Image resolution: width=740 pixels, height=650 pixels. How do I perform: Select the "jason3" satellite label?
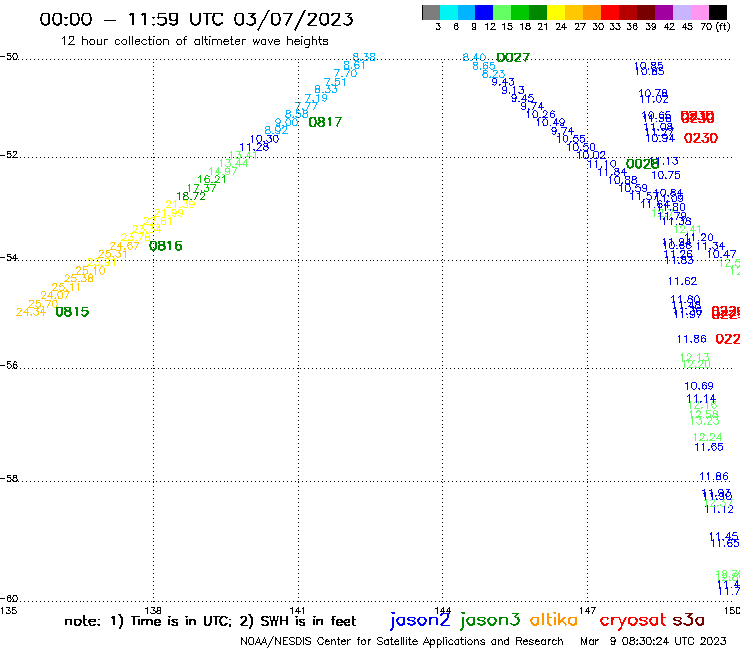point(490,620)
